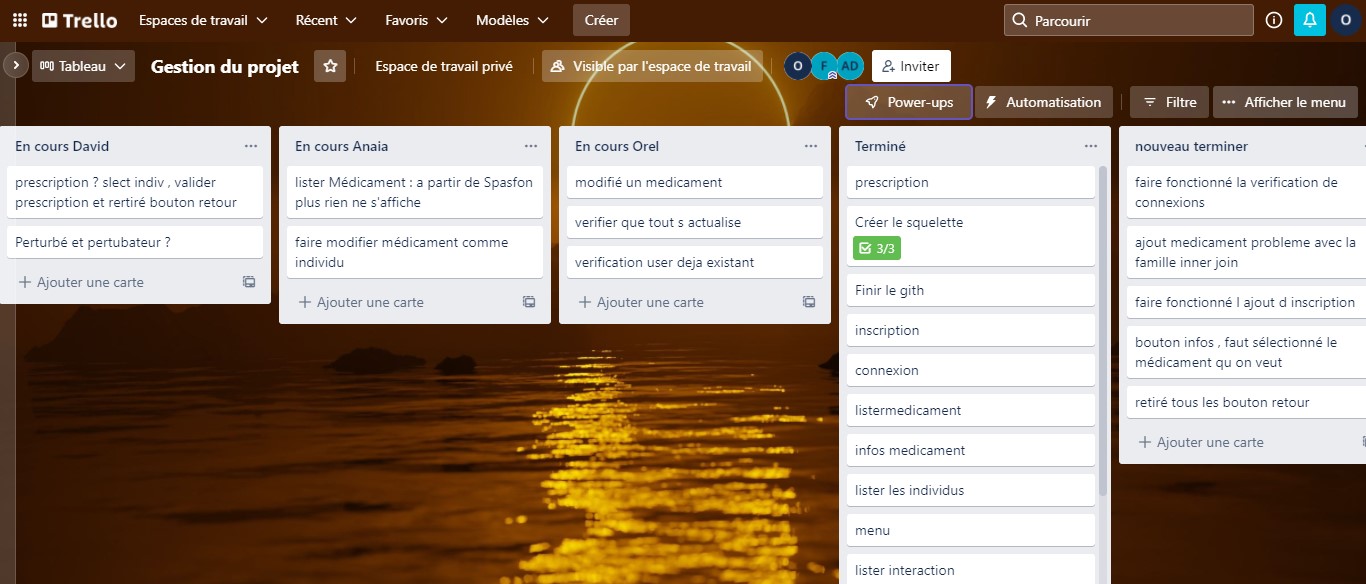Open 'Power-ups'

[x=908, y=102]
